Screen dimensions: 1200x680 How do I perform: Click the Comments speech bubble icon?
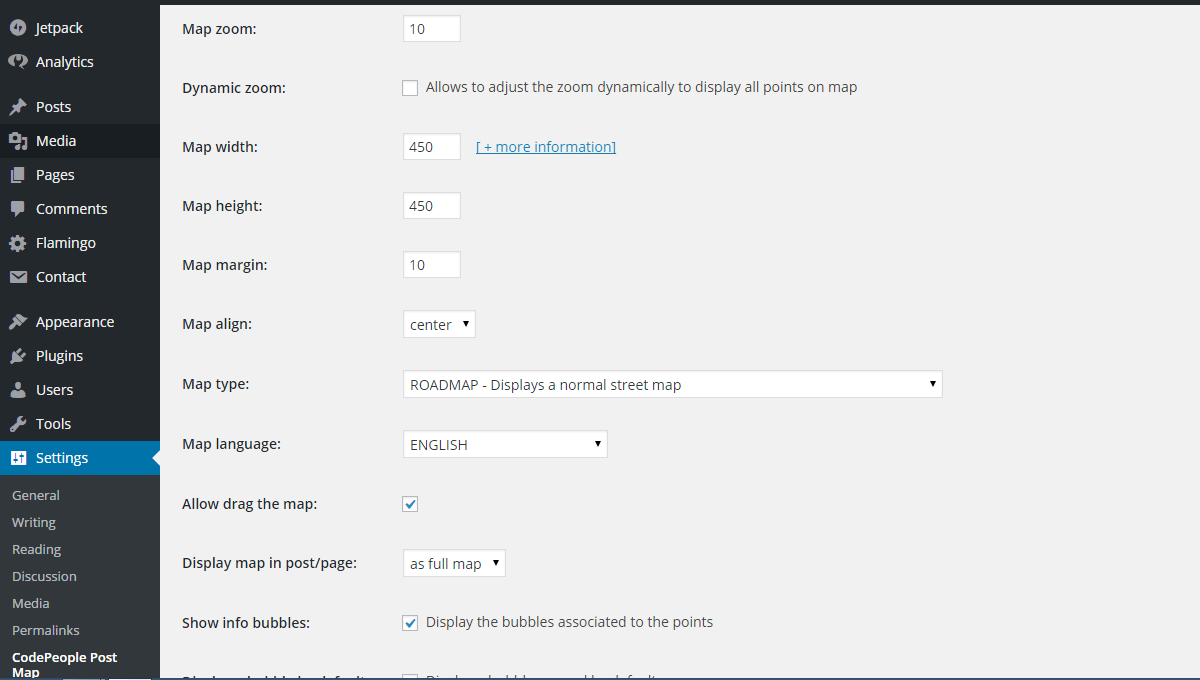click(18, 208)
